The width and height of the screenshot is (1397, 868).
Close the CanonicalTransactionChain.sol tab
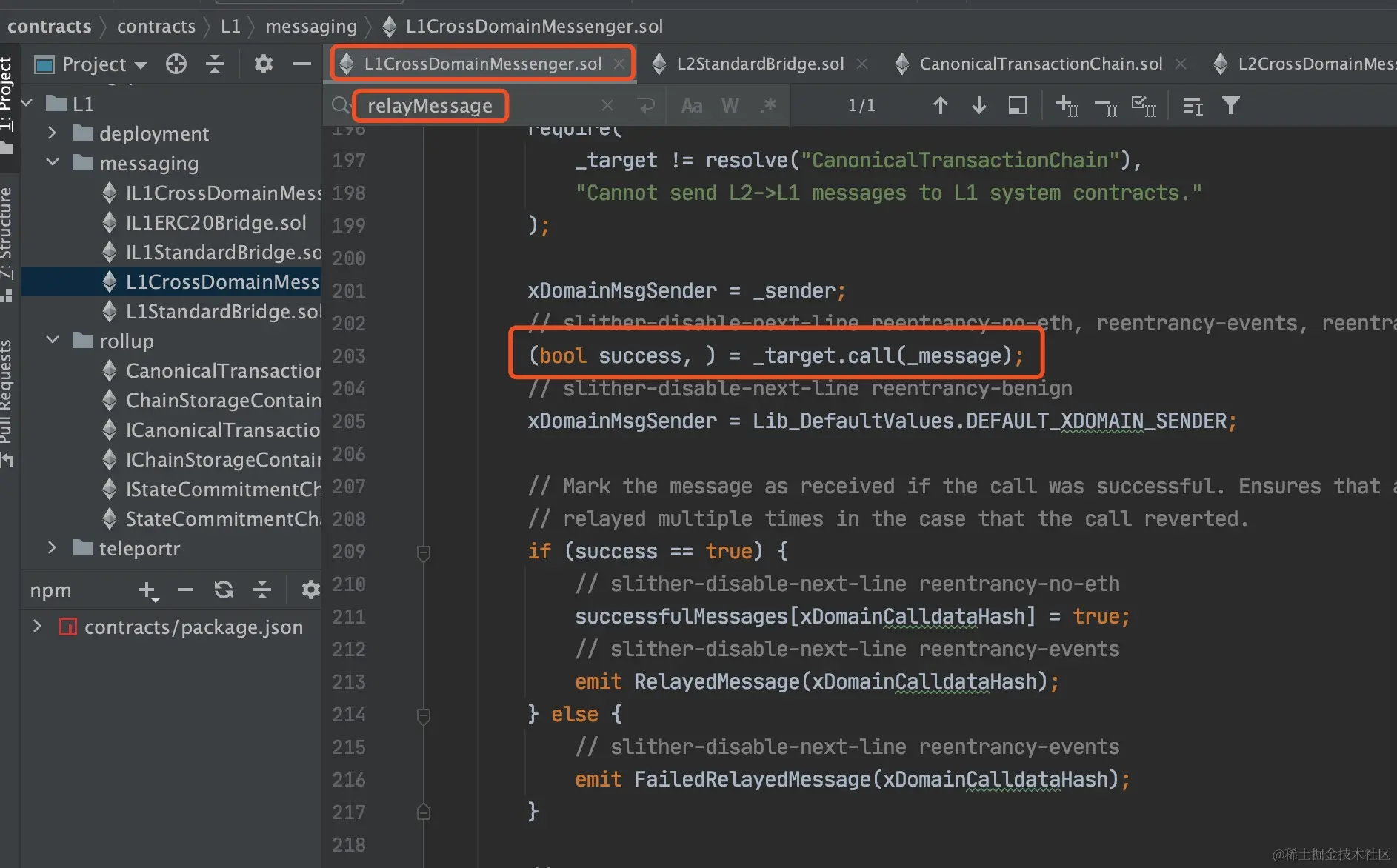coord(1181,64)
